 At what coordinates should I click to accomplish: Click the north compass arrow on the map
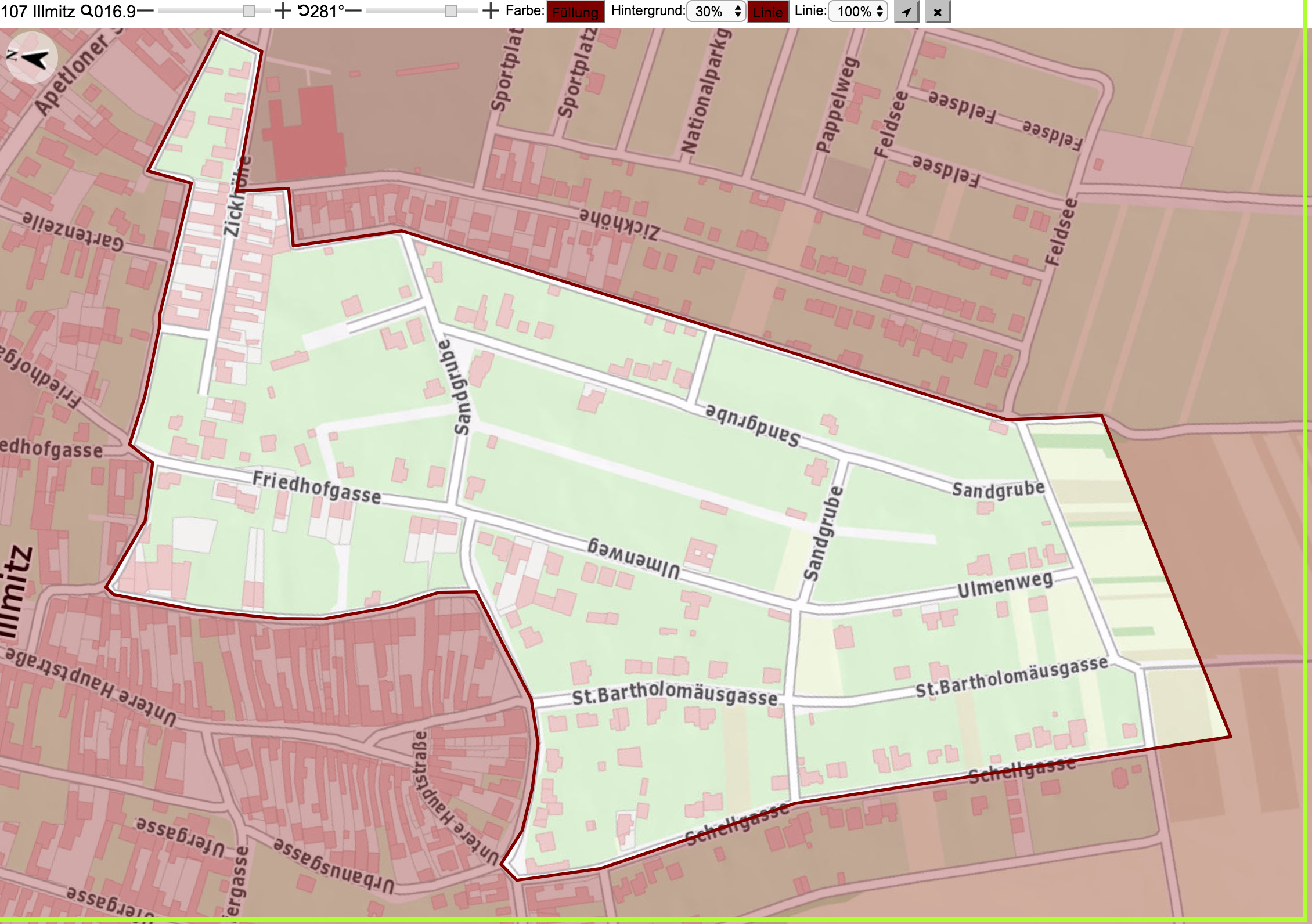32,58
